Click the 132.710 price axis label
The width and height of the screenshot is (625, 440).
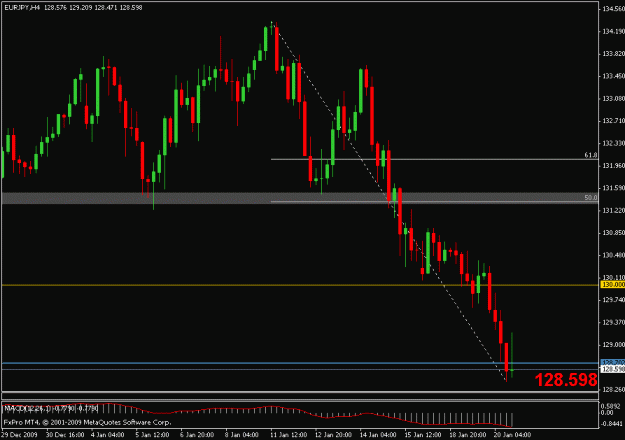pos(613,120)
